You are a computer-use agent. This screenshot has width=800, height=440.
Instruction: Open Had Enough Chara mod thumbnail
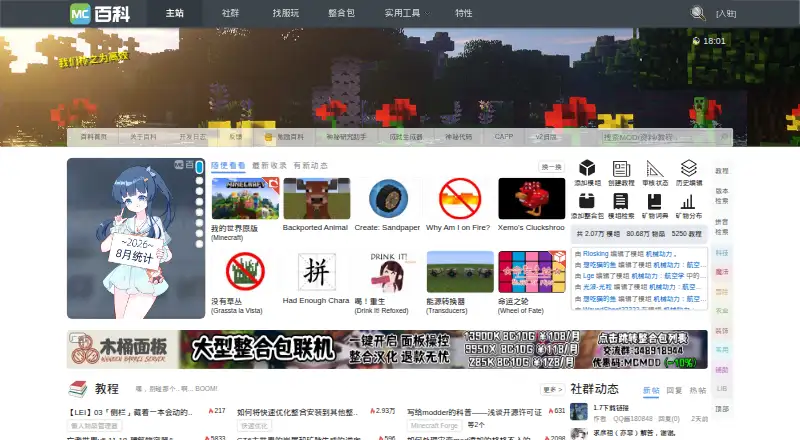pos(316,272)
